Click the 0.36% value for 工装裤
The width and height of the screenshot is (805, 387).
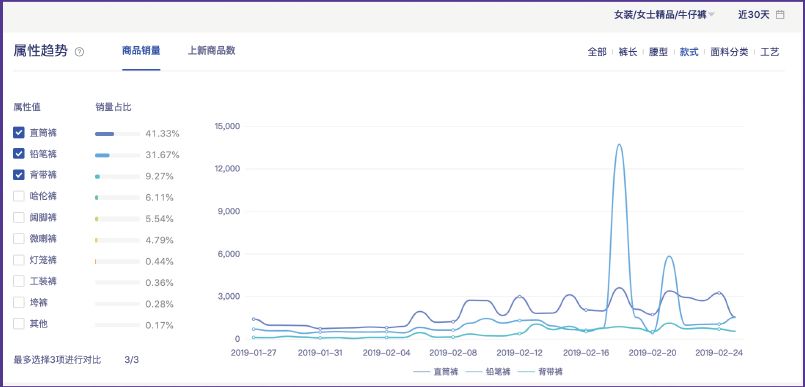pyautogui.click(x=159, y=283)
